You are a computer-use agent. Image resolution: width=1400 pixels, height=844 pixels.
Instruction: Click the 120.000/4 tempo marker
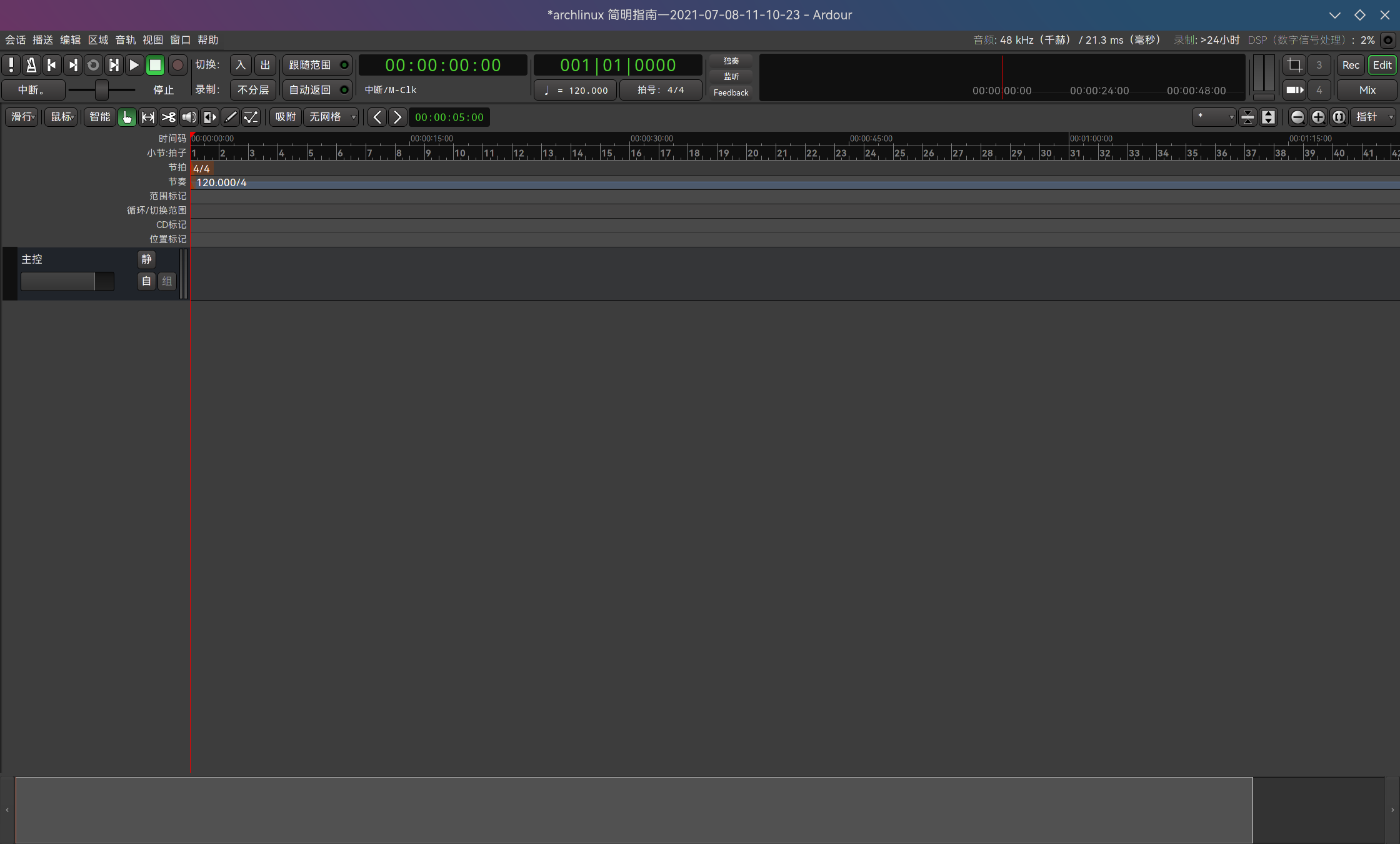pyautogui.click(x=221, y=182)
